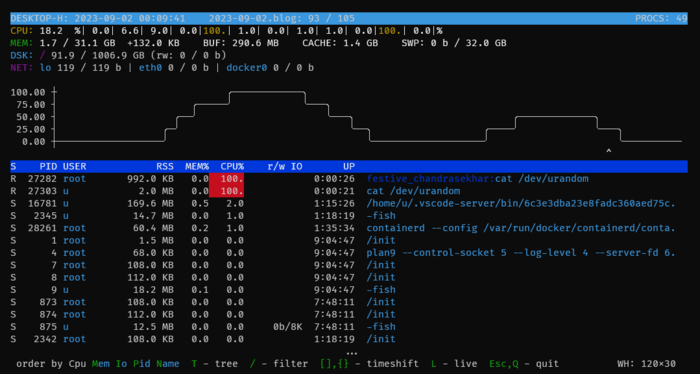
Task: Click the SWP swap usage value
Action: (x=454, y=43)
